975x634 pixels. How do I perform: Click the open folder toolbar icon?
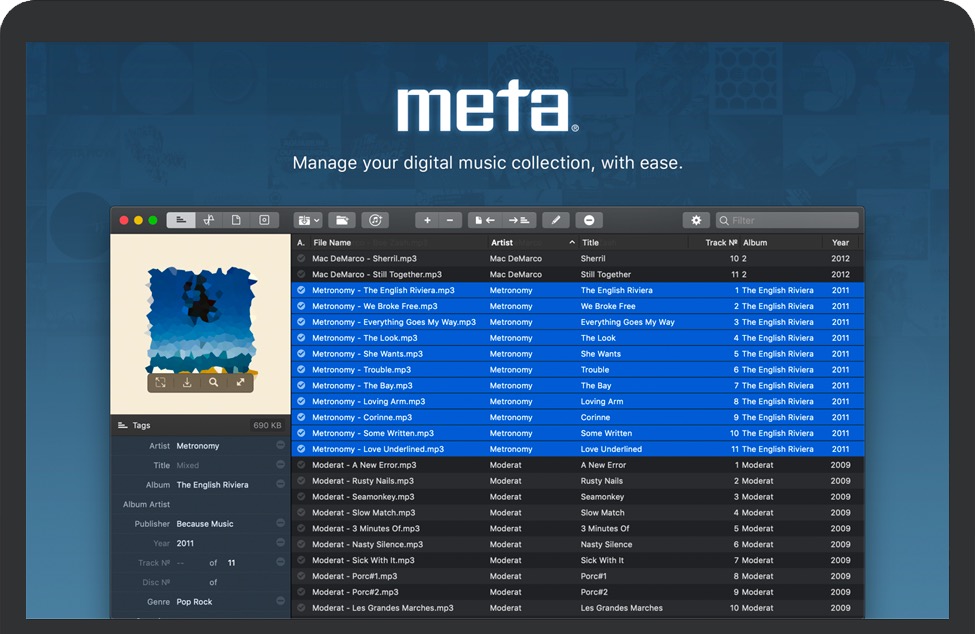click(x=341, y=220)
